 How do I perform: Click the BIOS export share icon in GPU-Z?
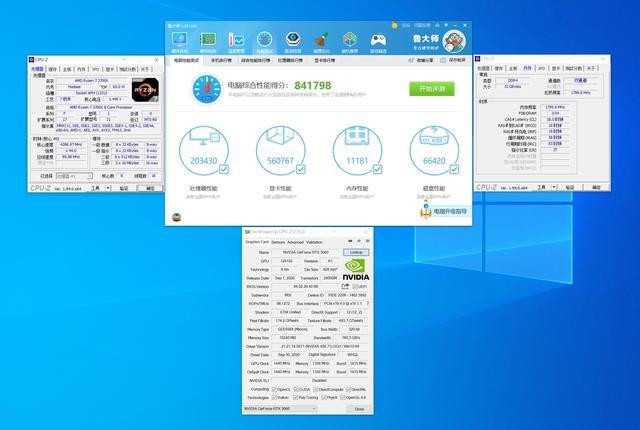click(345, 286)
